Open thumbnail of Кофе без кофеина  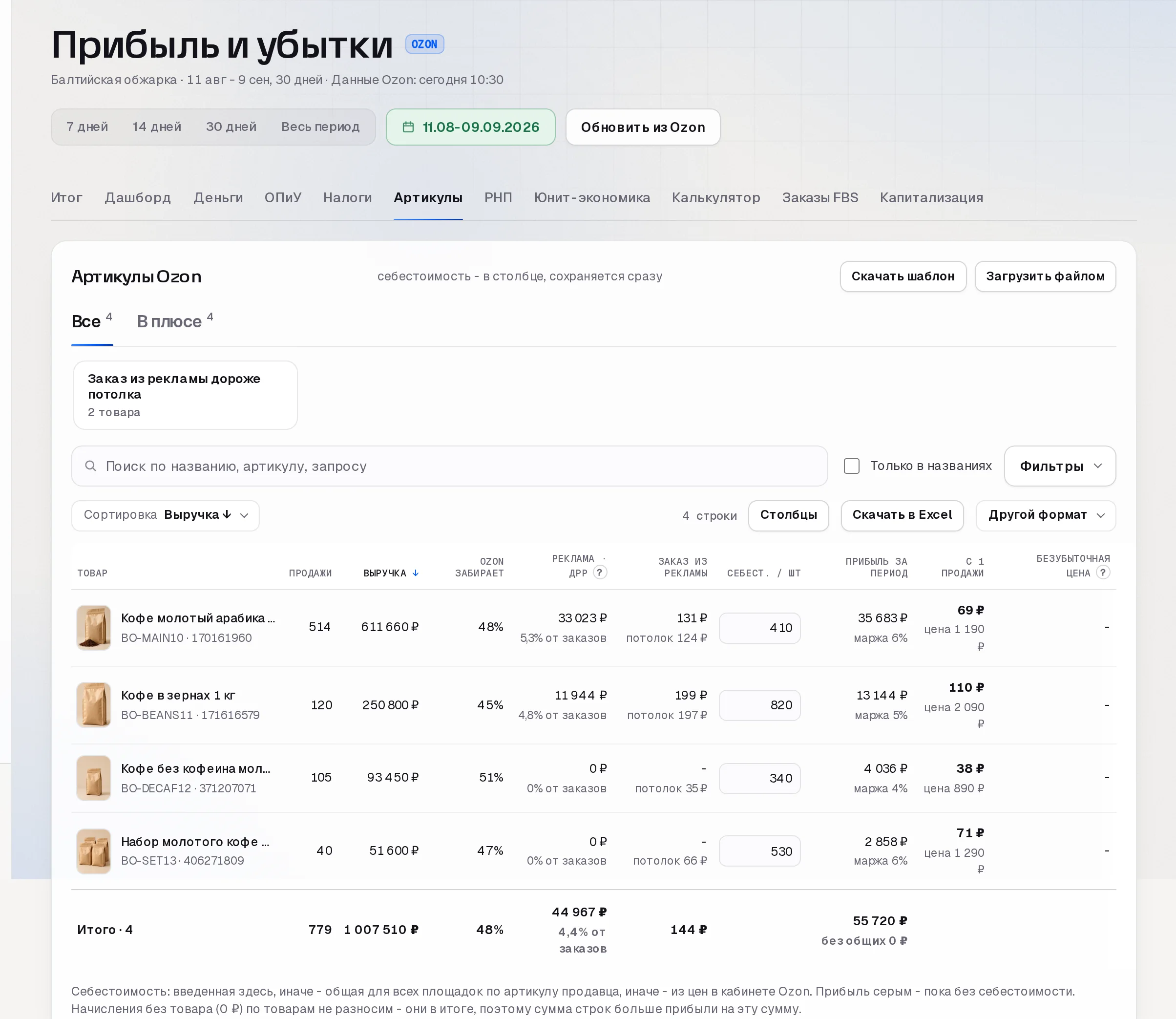94,777
